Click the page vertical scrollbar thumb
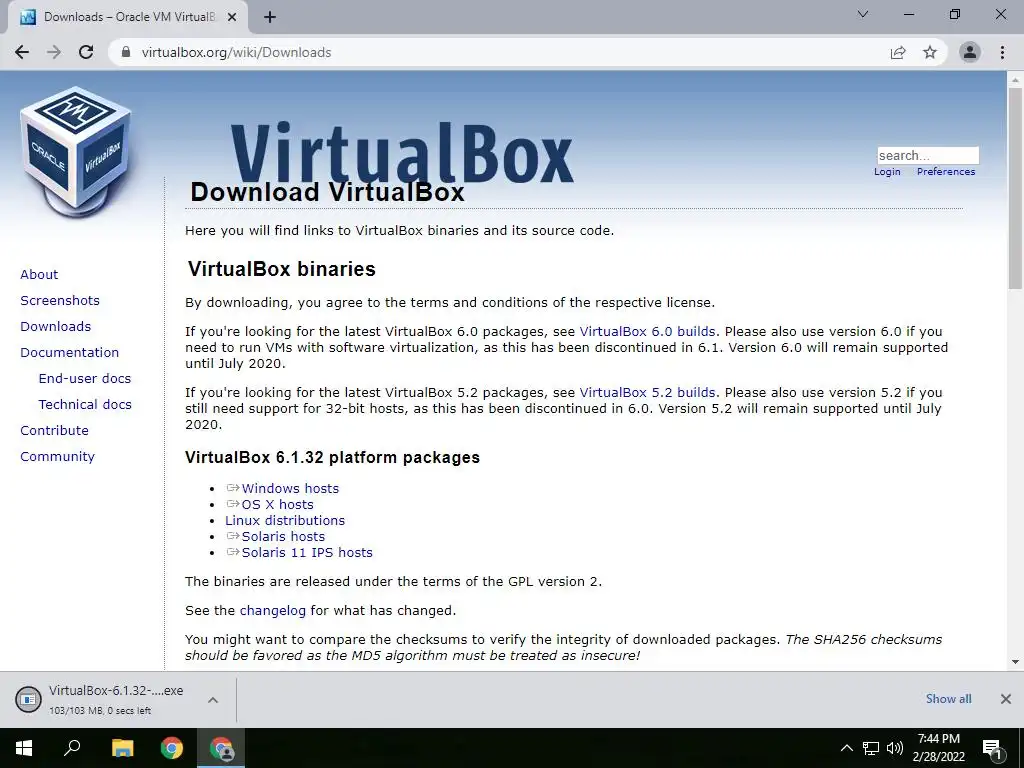The height and width of the screenshot is (768, 1024). click(x=1015, y=188)
